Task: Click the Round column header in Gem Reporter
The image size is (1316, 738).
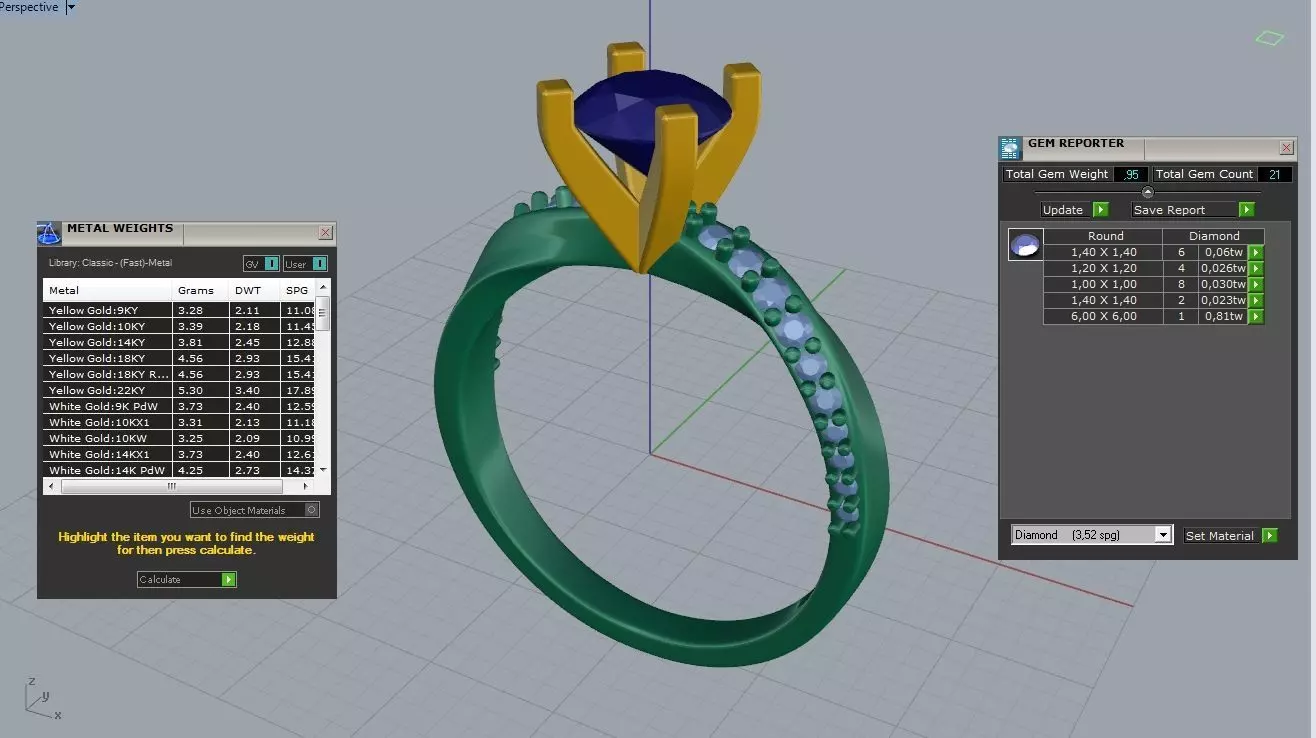Action: coord(1105,236)
